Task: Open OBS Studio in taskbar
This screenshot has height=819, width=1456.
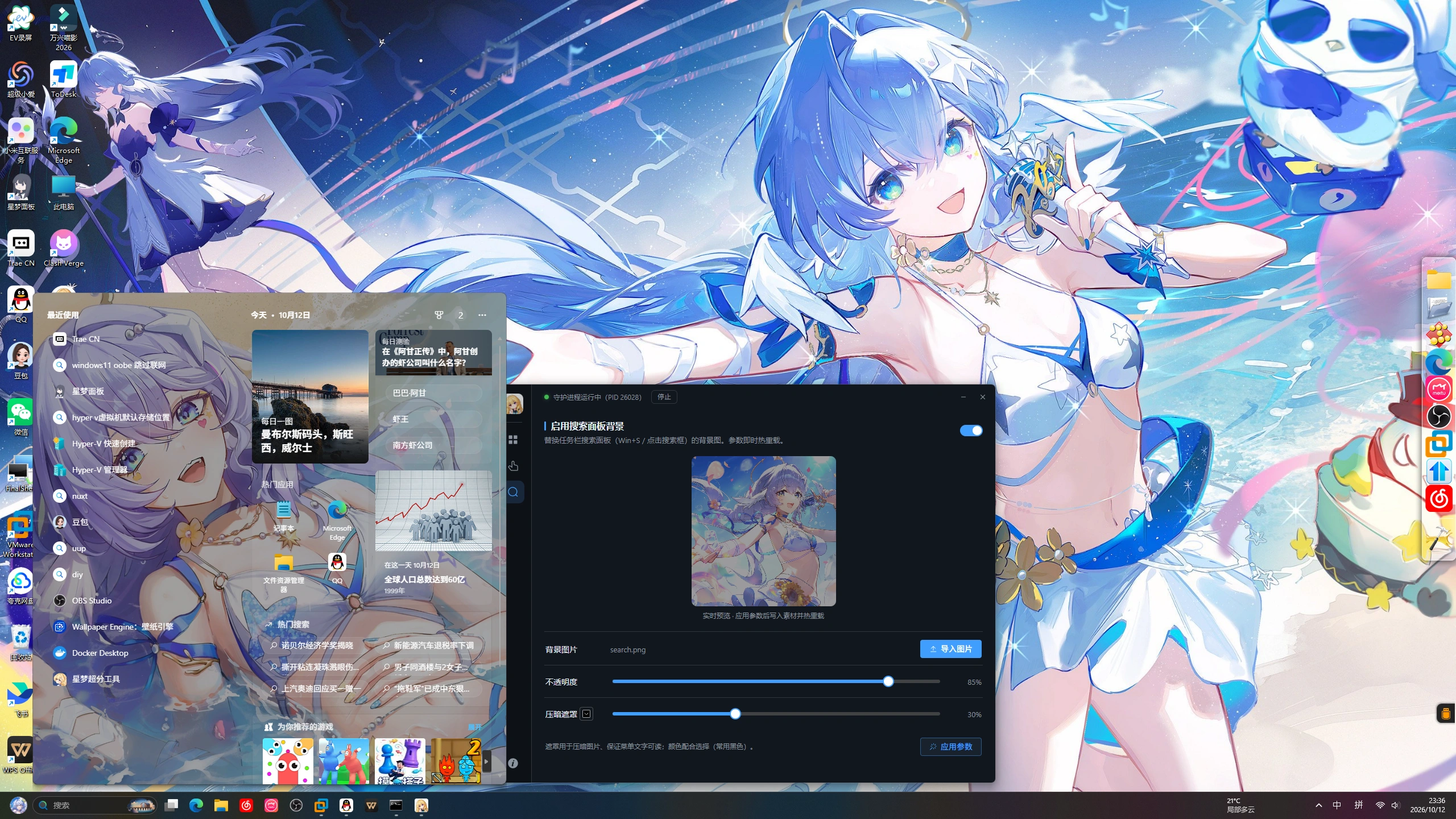Action: 296,805
